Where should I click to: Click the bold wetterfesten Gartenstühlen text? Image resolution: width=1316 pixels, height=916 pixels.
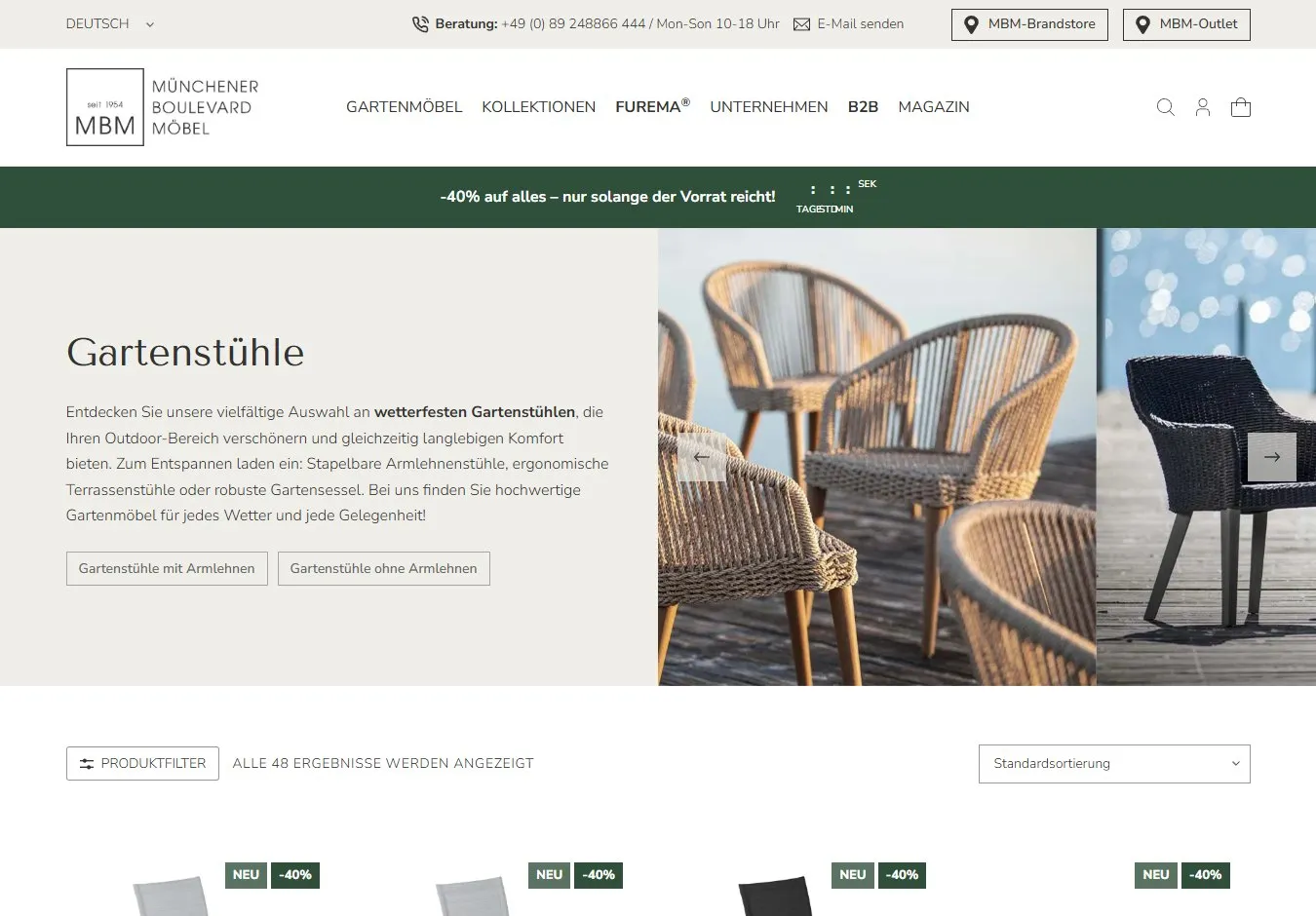[x=475, y=412]
